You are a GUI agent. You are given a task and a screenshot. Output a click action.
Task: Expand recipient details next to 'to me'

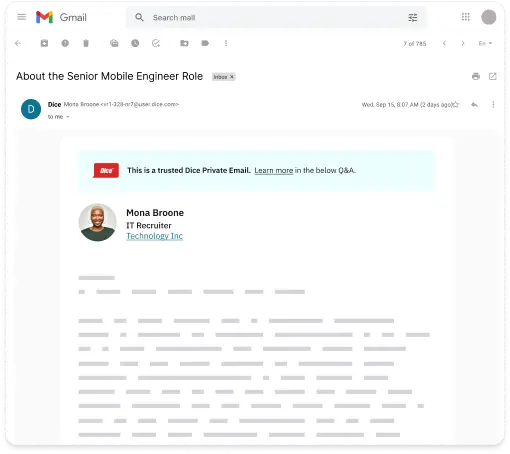click(68, 117)
